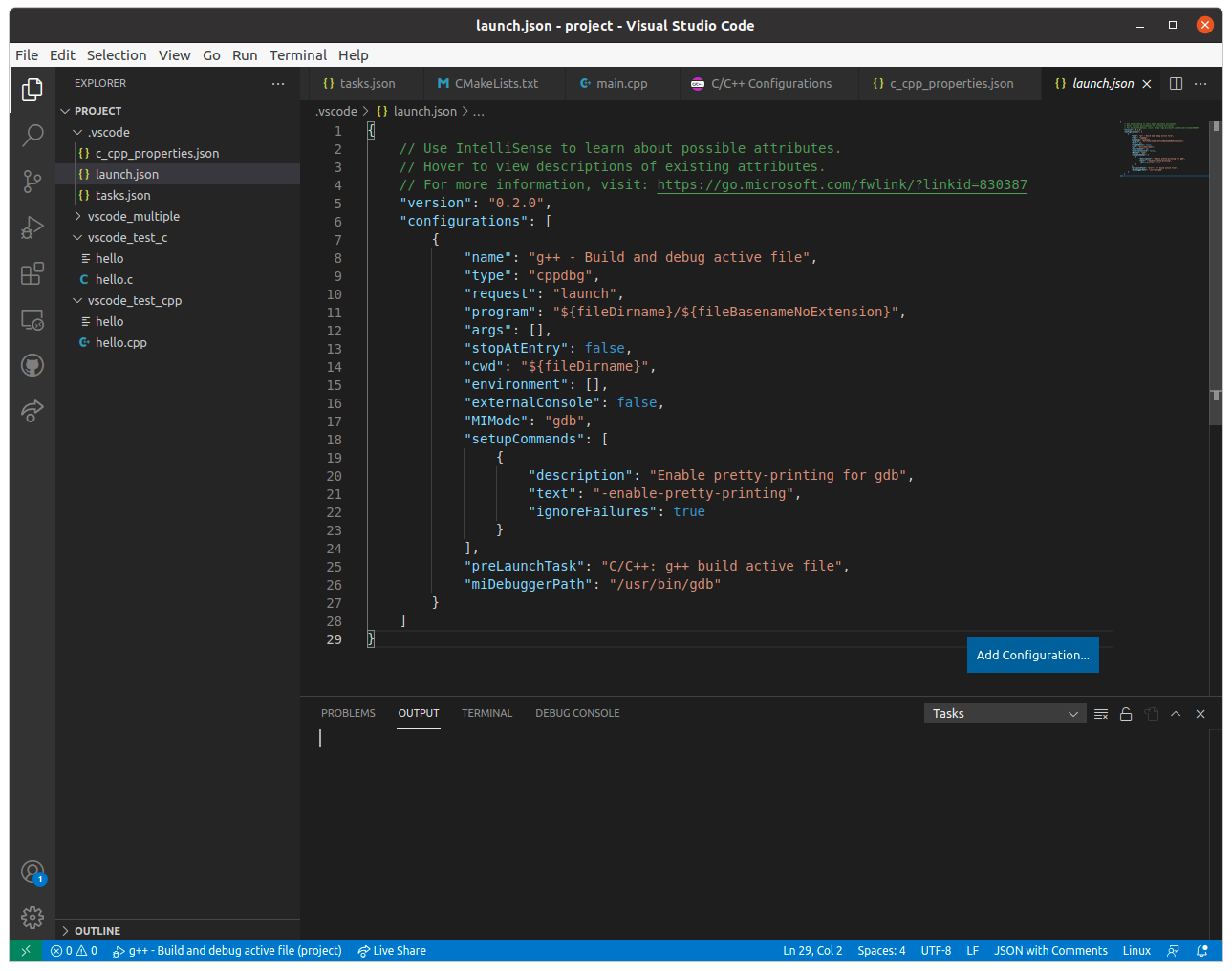Open the Run menu
The height and width of the screenshot is (971, 1232).
click(x=245, y=55)
